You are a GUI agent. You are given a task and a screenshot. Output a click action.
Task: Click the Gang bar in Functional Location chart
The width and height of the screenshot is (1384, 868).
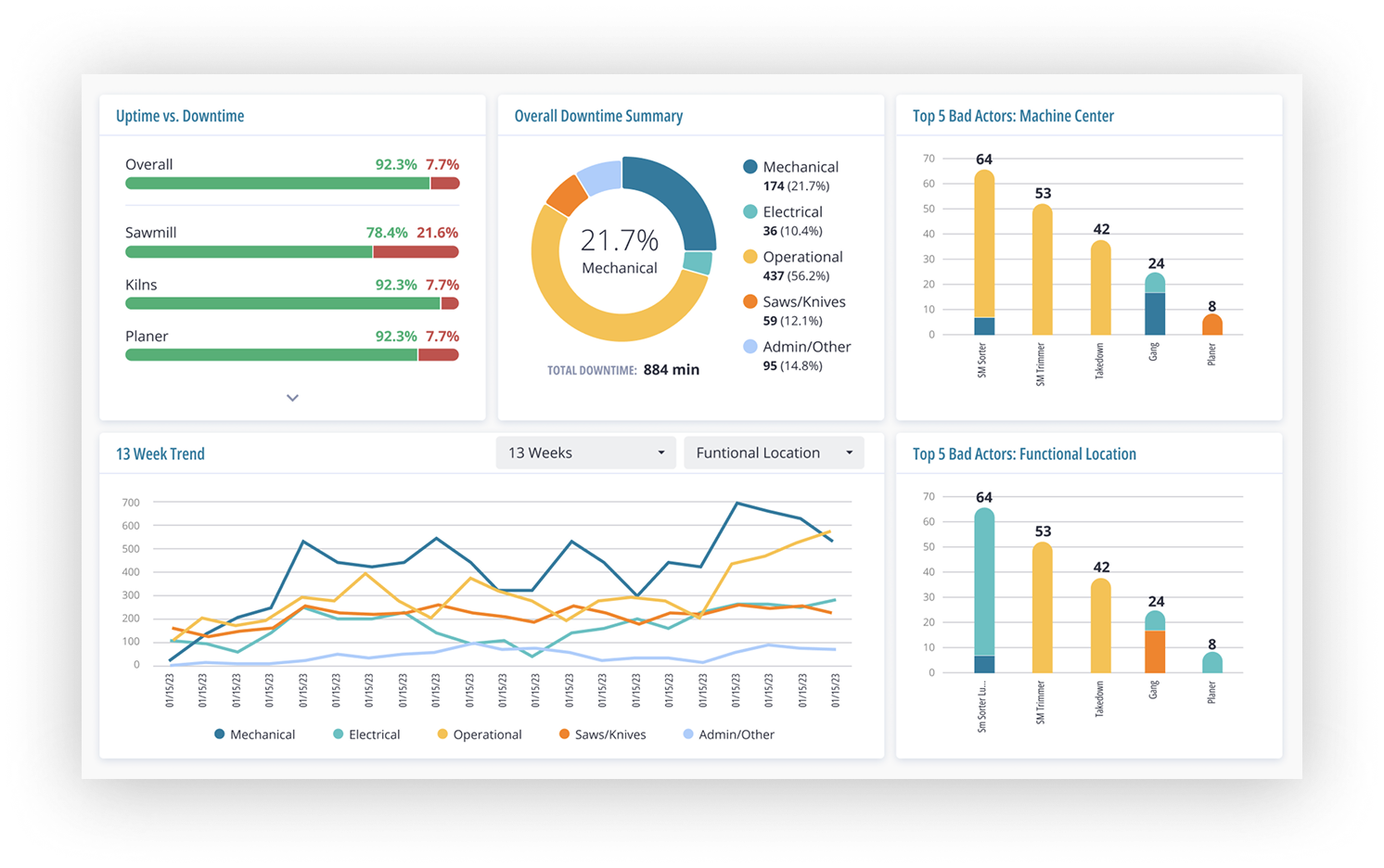(1155, 642)
